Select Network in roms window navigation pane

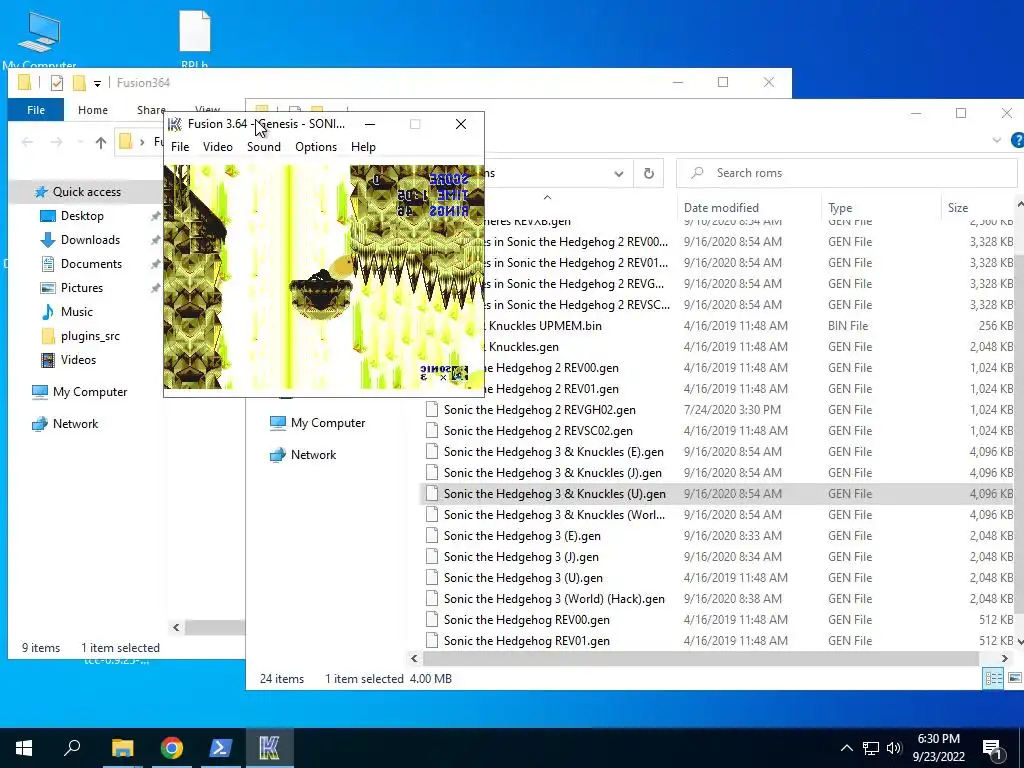pyautogui.click(x=313, y=455)
